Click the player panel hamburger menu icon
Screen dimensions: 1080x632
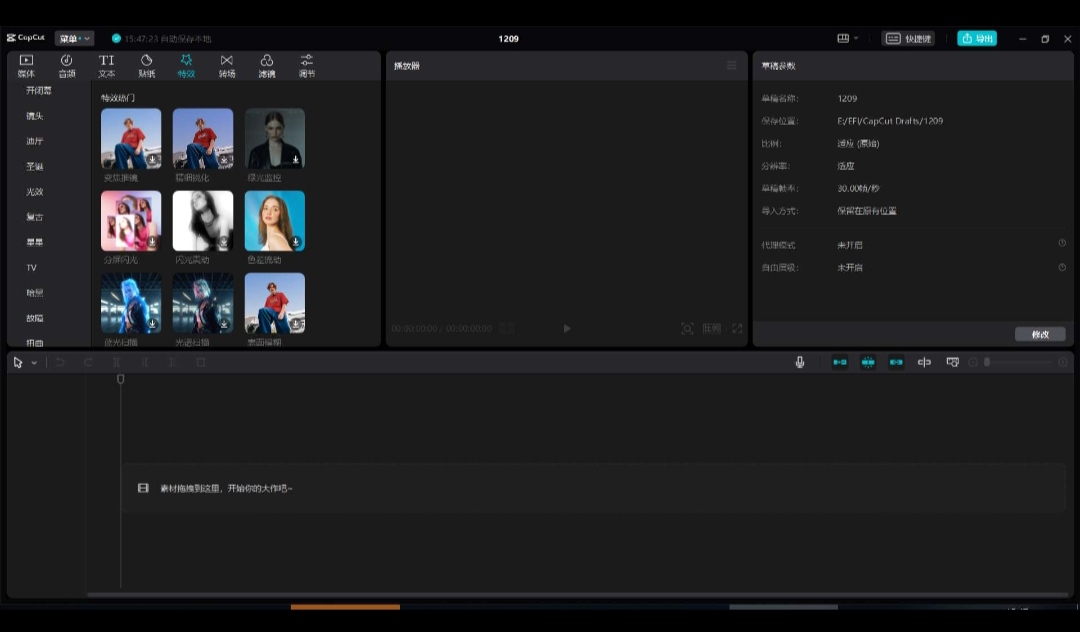coord(731,66)
